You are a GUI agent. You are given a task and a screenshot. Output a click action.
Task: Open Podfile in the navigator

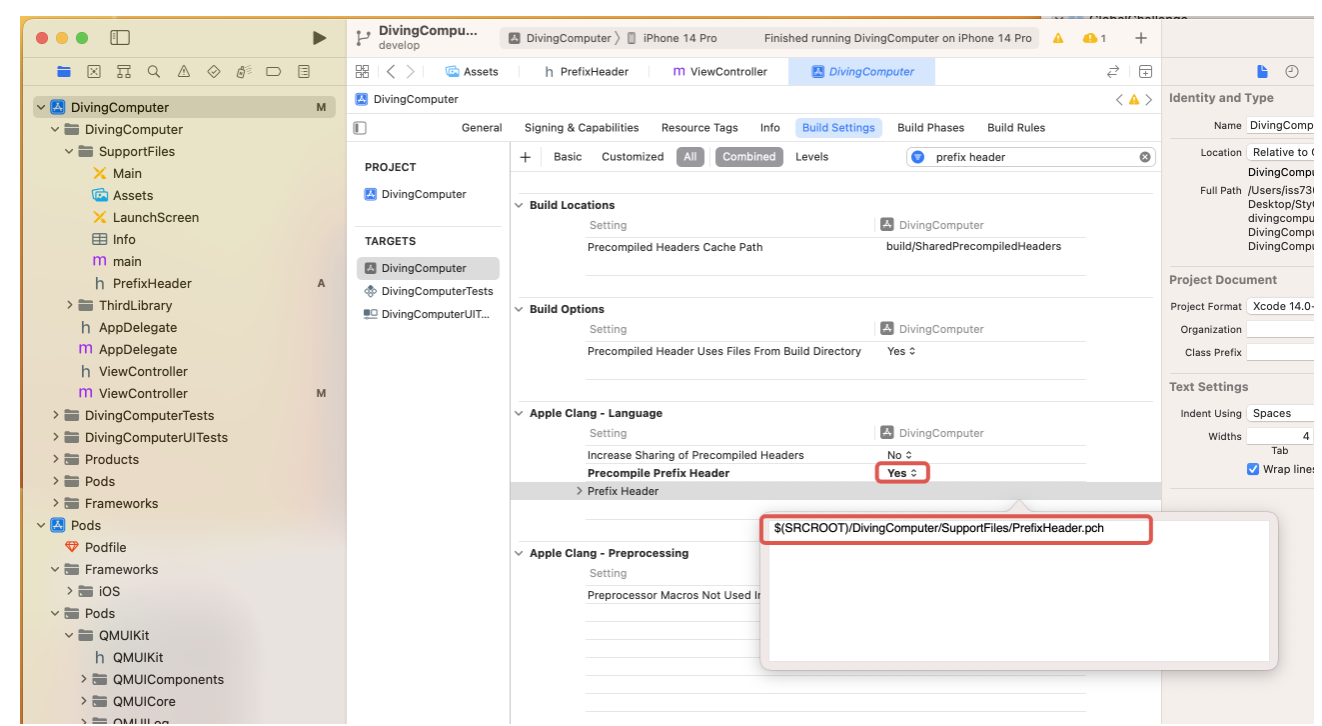click(x=105, y=547)
